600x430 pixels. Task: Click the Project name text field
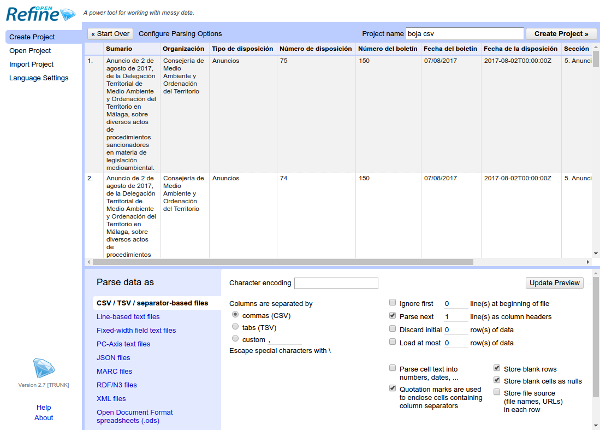[465, 33]
